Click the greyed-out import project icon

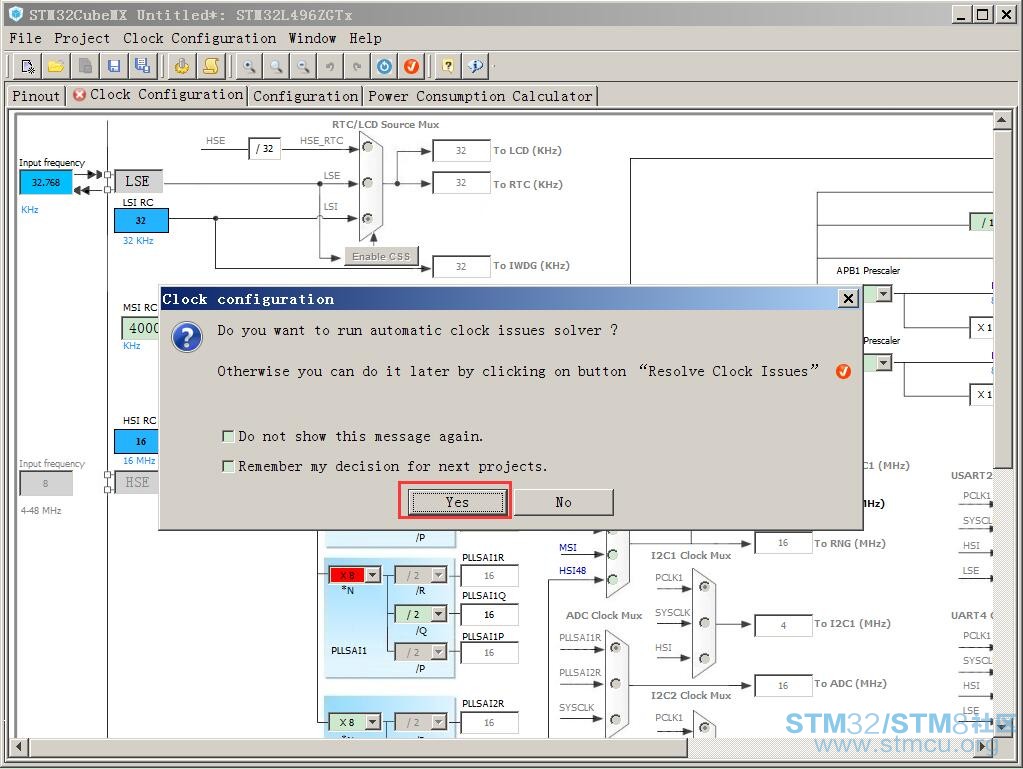point(85,66)
